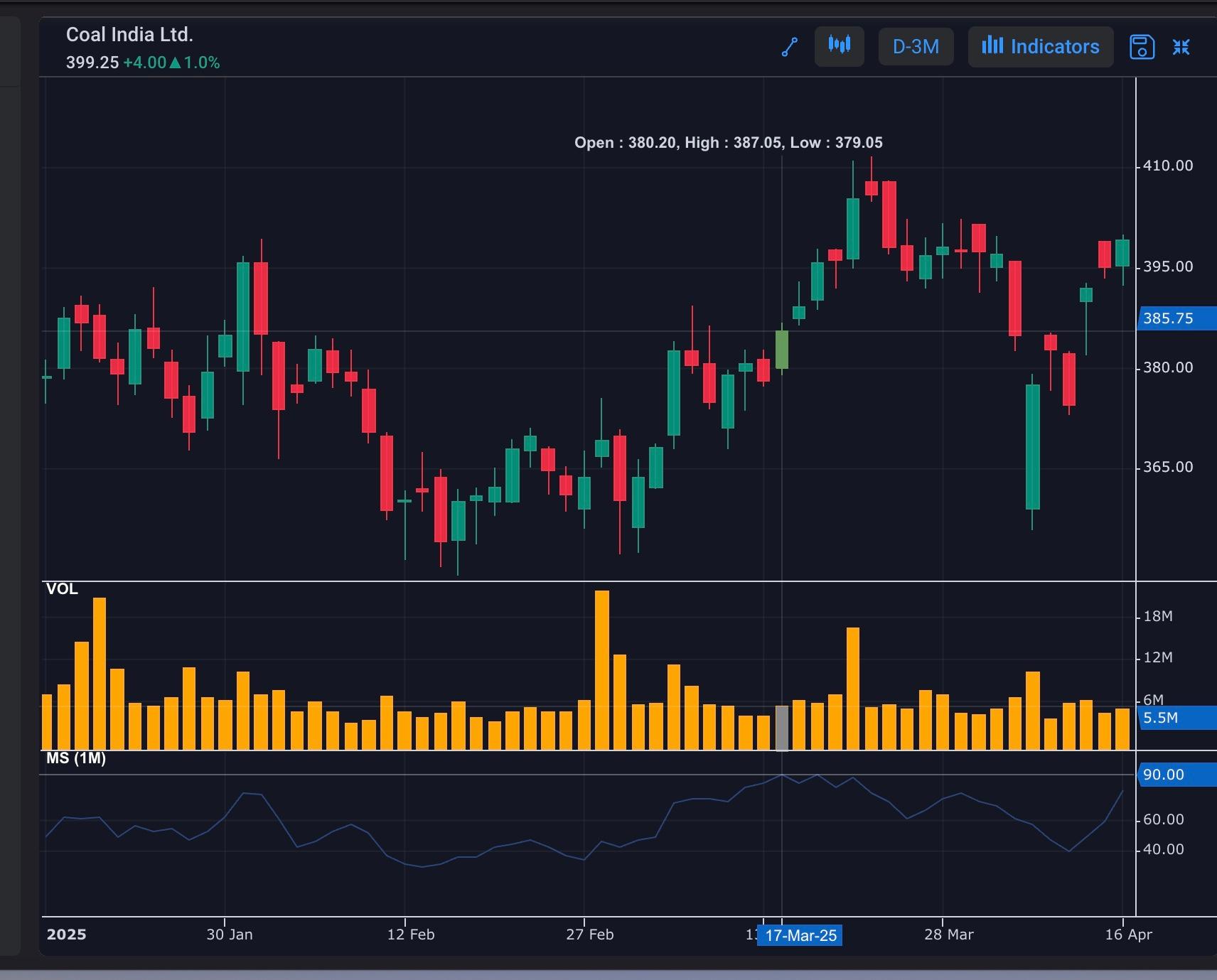Click the 30 Jan date axis label
This screenshot has height=980, width=1217.
pyautogui.click(x=230, y=935)
